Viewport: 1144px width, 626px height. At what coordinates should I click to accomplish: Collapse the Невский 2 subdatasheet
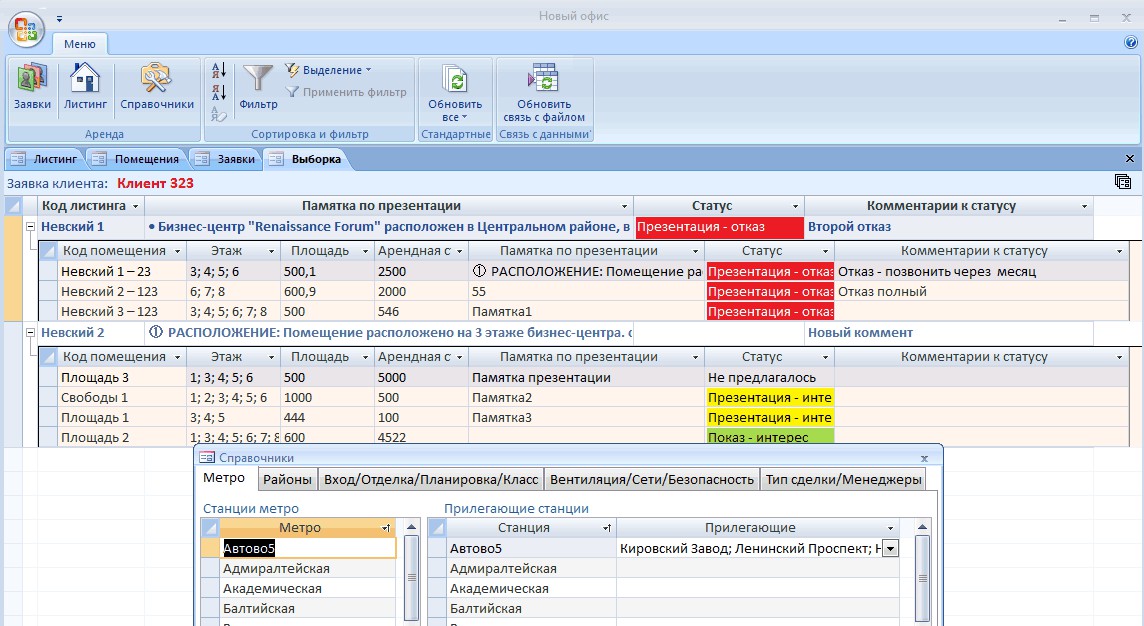coord(31,333)
